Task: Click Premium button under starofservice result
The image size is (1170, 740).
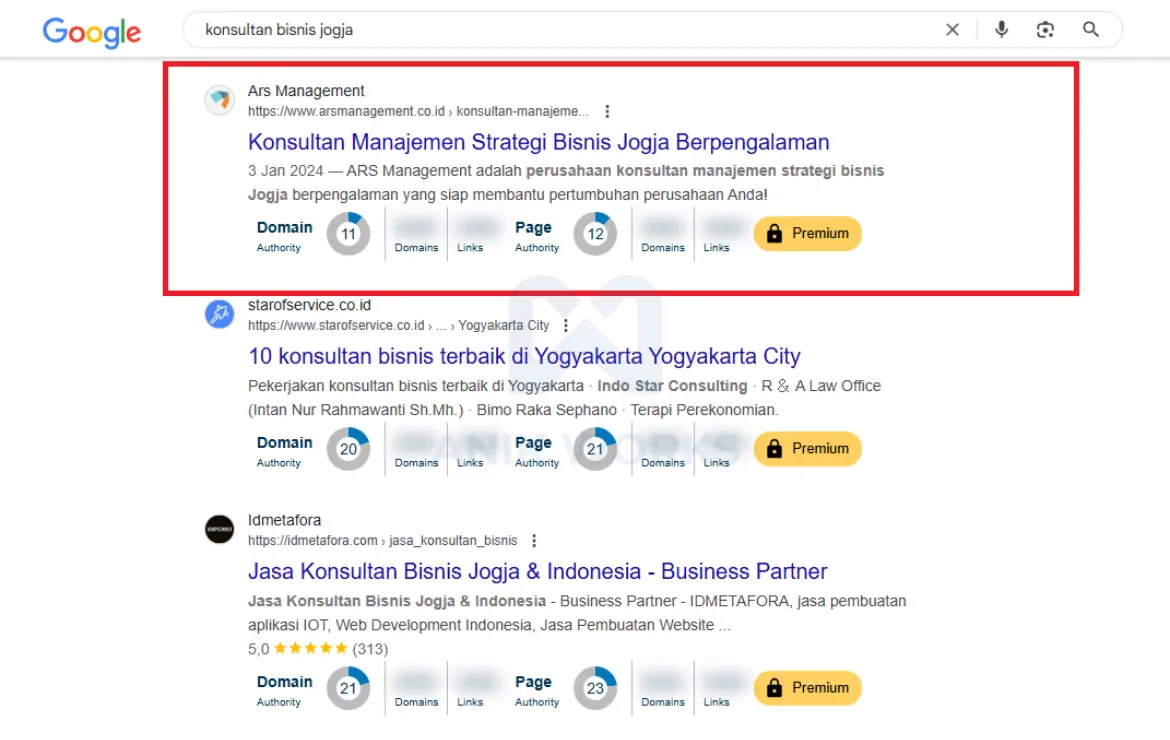Action: click(x=807, y=449)
